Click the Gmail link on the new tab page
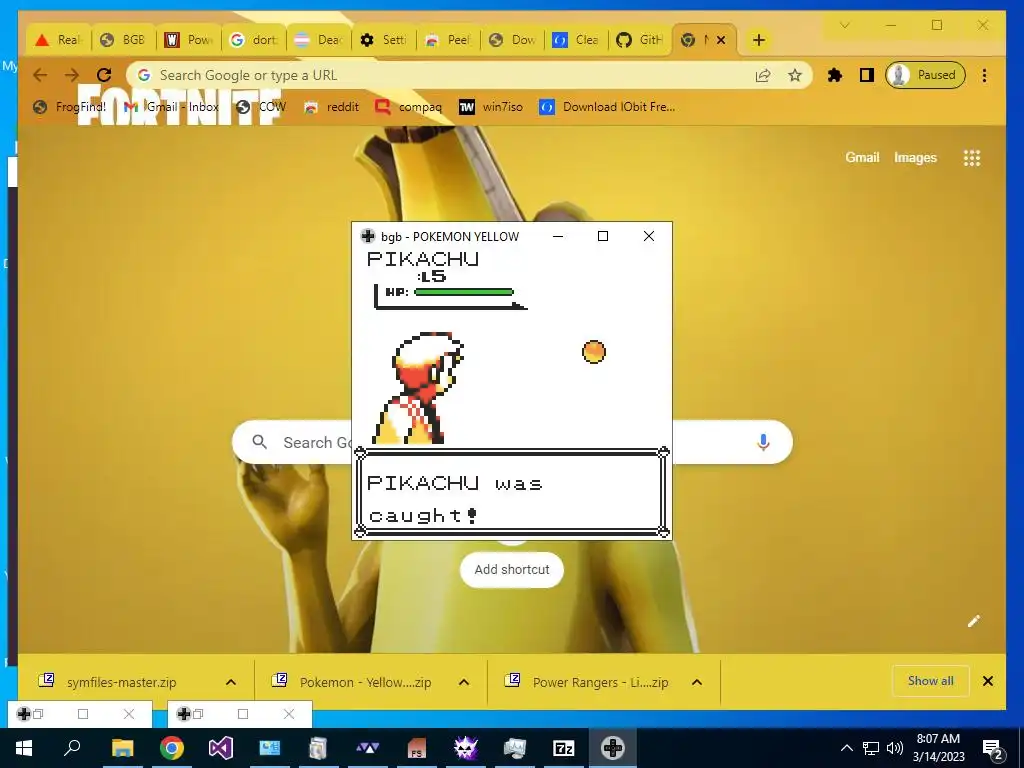This screenshot has height=768, width=1024. [862, 157]
